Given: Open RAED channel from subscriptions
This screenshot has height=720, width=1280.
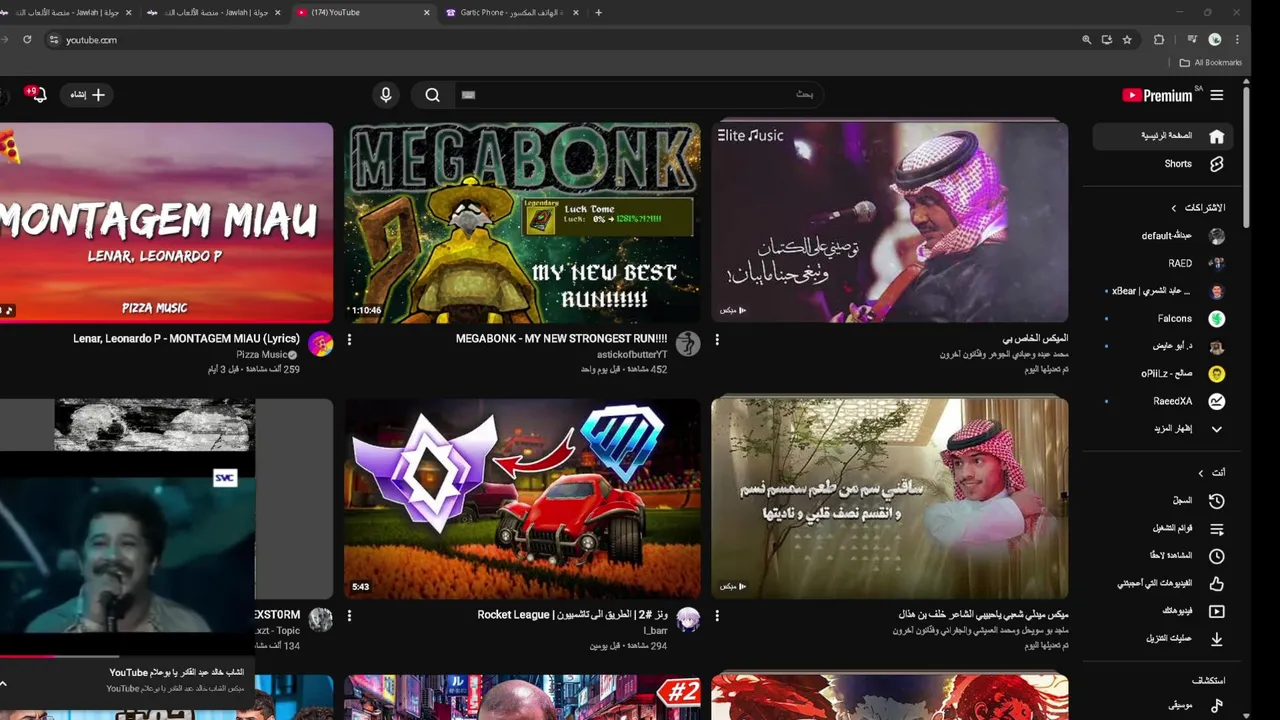Looking at the screenshot, I should pos(1162,264).
